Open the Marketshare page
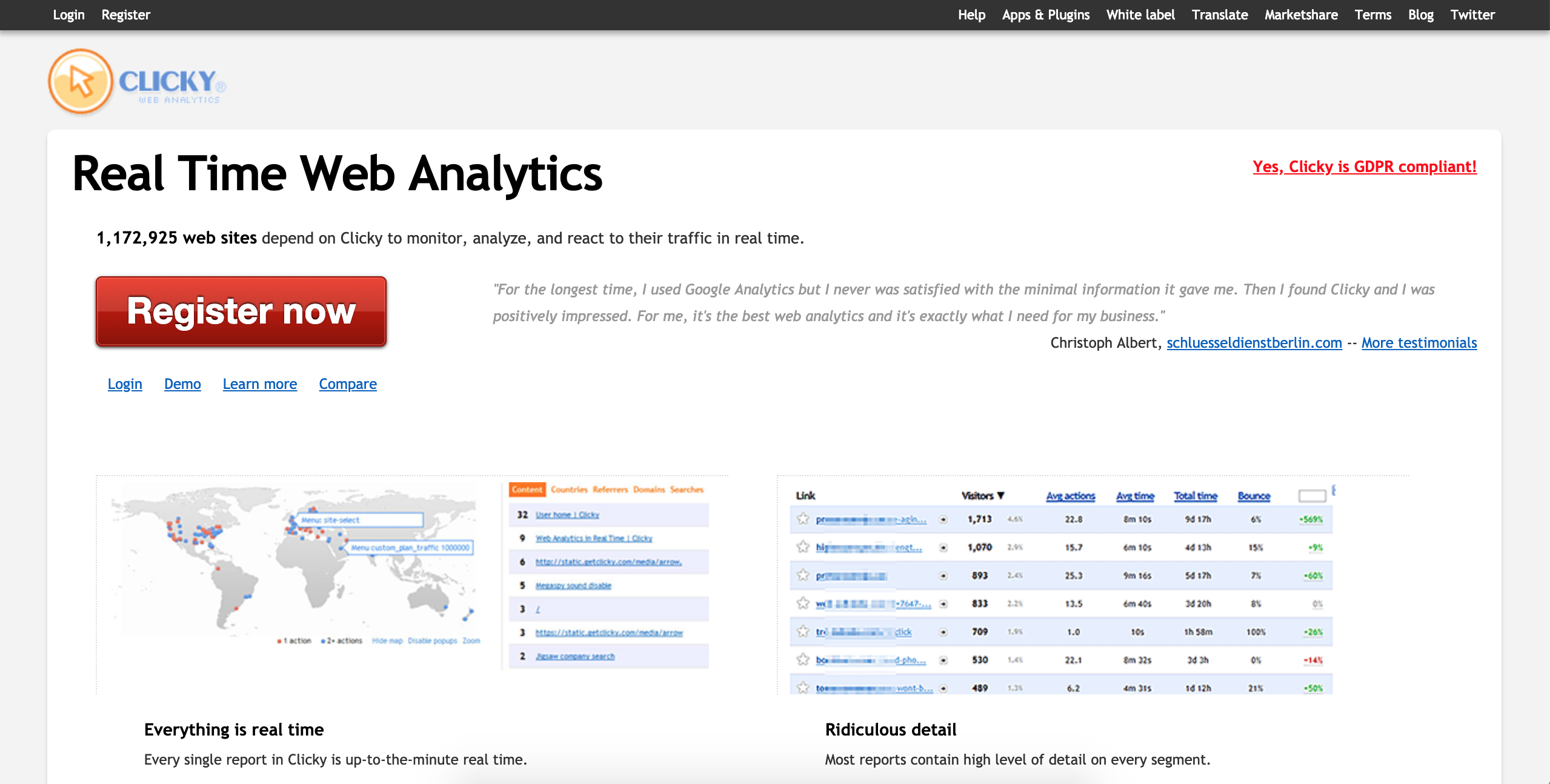1550x784 pixels. 1301,15
